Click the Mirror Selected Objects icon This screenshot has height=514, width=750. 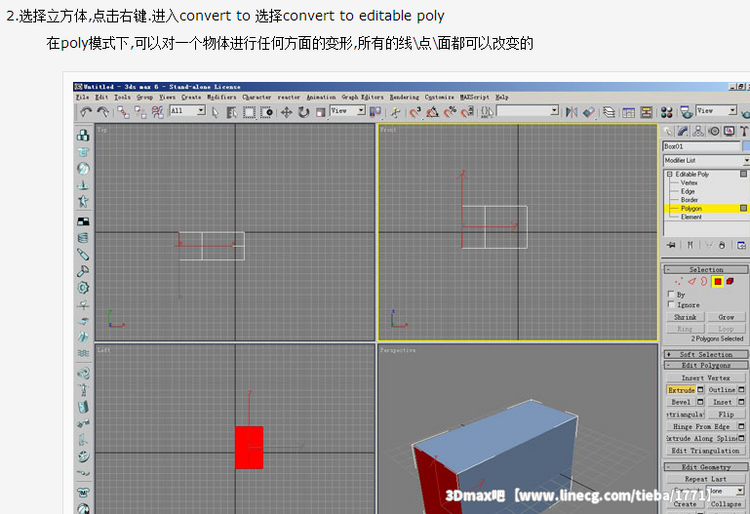pos(571,112)
